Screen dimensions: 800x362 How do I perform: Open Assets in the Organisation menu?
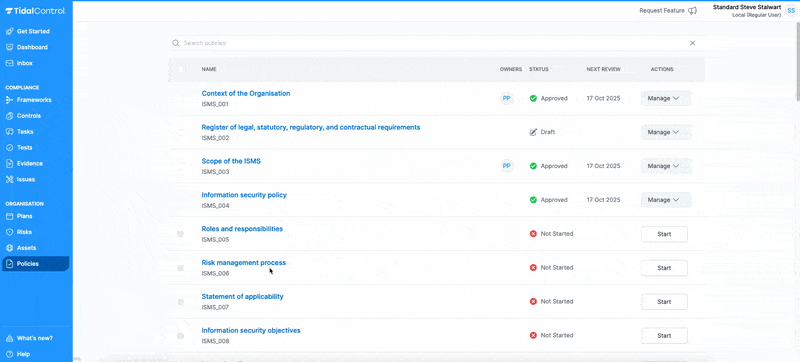[x=35, y=248]
